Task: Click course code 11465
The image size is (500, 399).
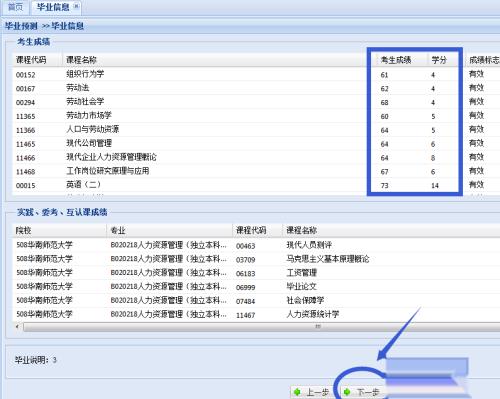Action: 26,144
